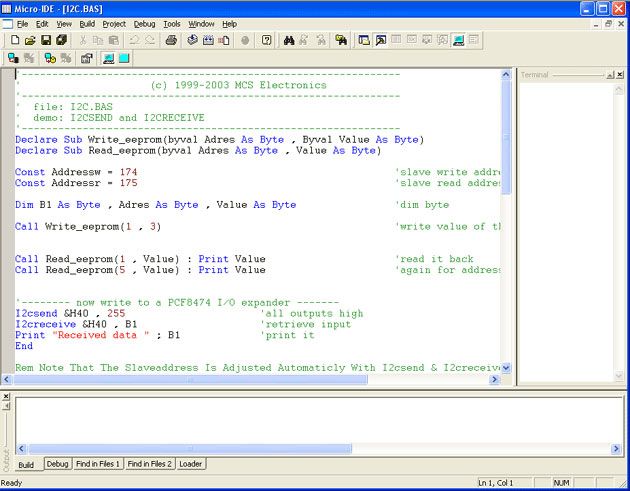The image size is (630, 491).
Task: Click the editor horizontal scrollbar left arrow
Action: [6, 379]
